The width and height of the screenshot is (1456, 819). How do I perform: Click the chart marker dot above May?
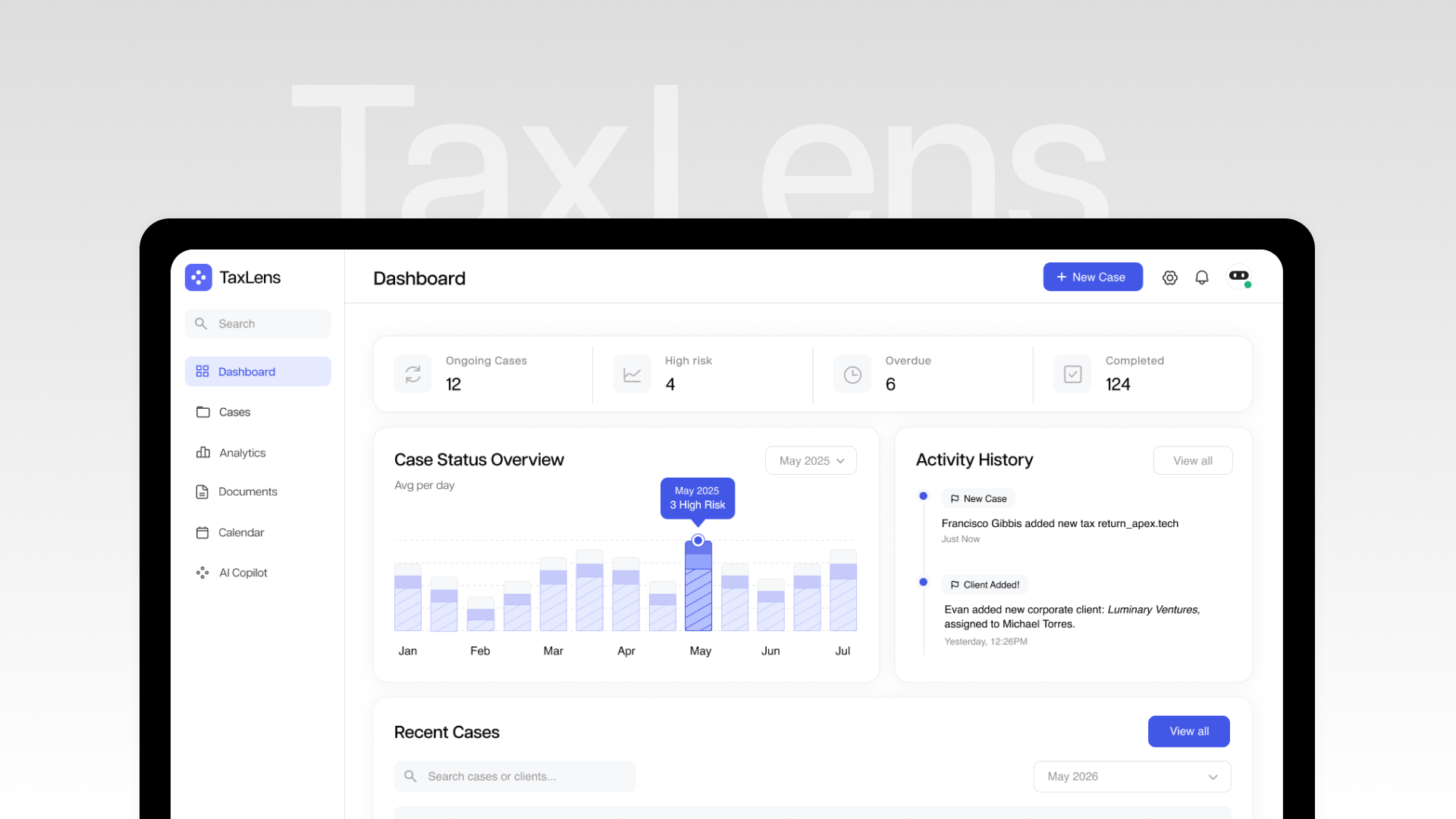click(698, 541)
